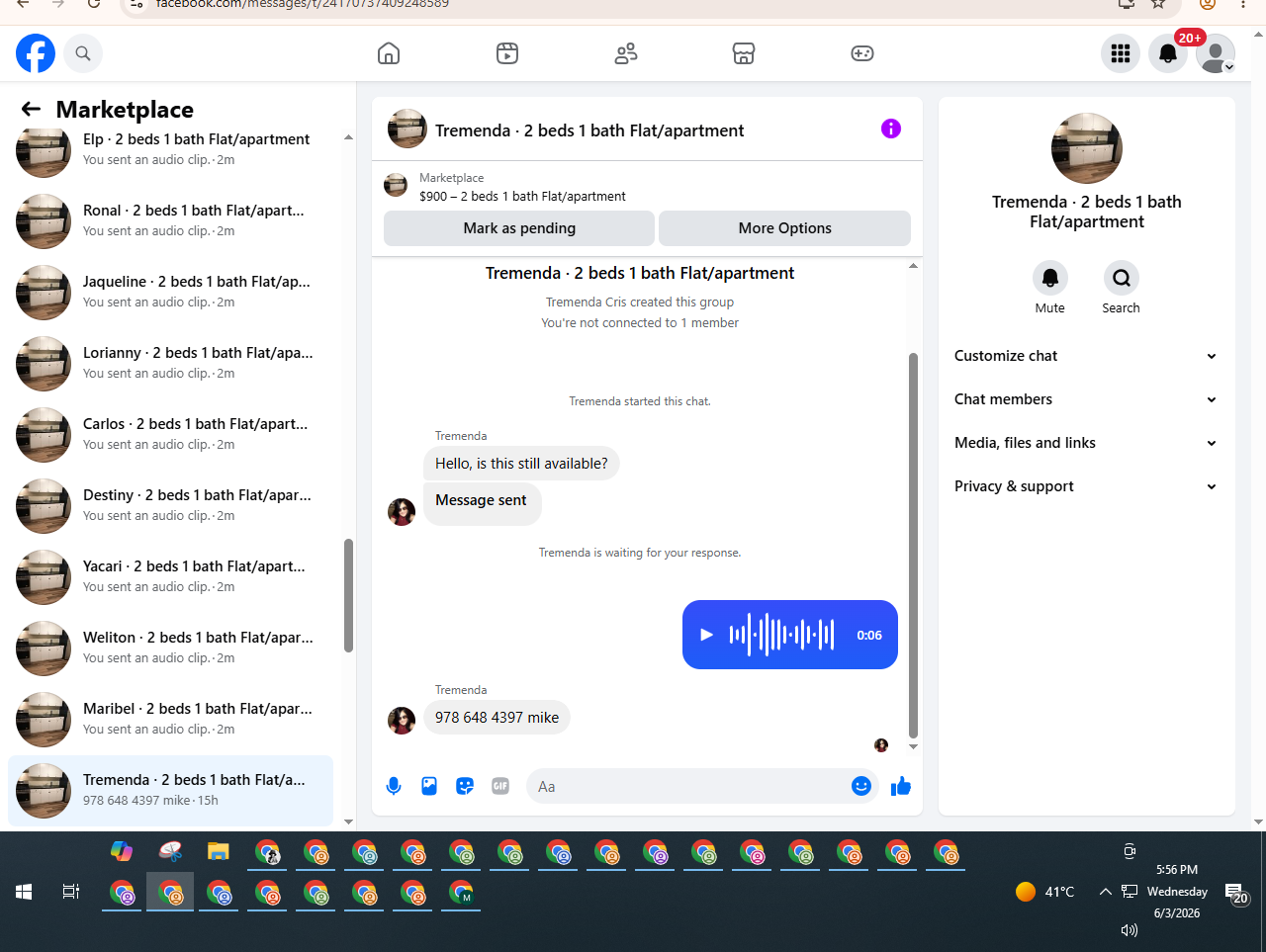
Task: Open the Maribel conversation
Action: (x=170, y=720)
